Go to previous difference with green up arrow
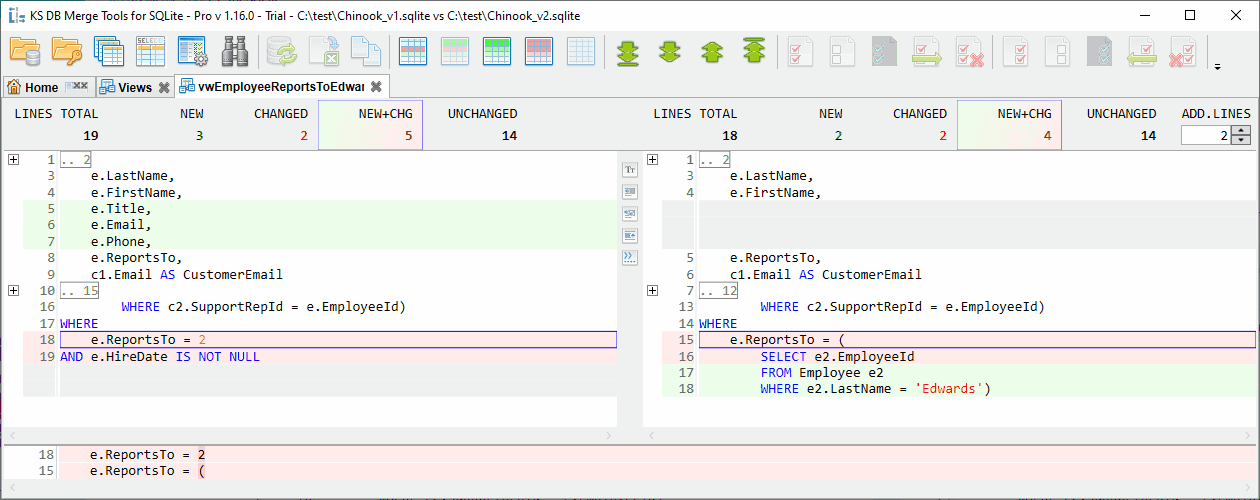Viewport: 1260px width, 500px height. 711,51
